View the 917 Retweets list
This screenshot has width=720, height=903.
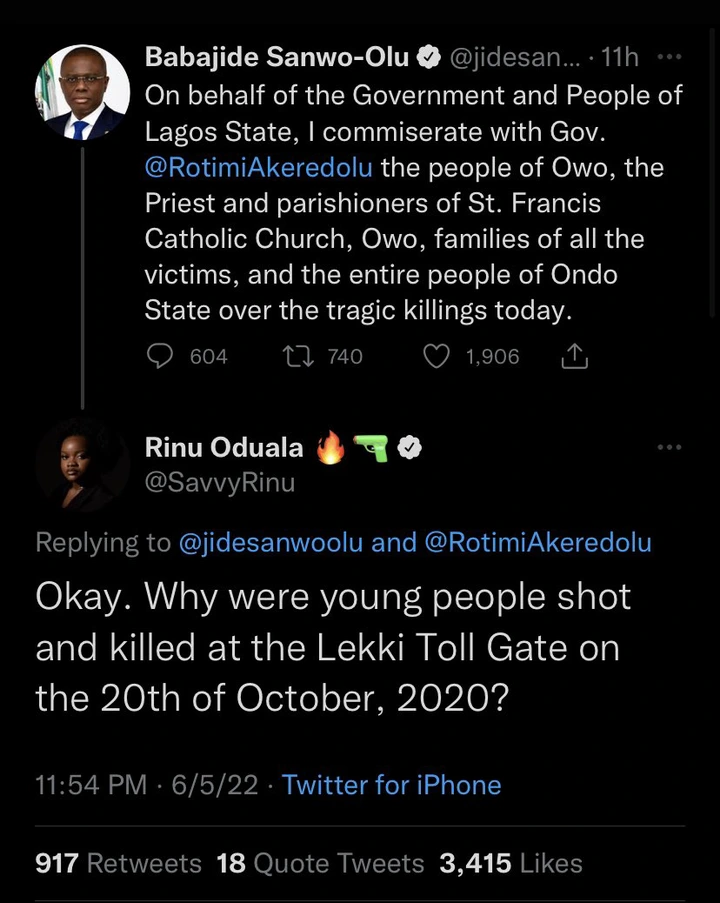[x=118, y=863]
